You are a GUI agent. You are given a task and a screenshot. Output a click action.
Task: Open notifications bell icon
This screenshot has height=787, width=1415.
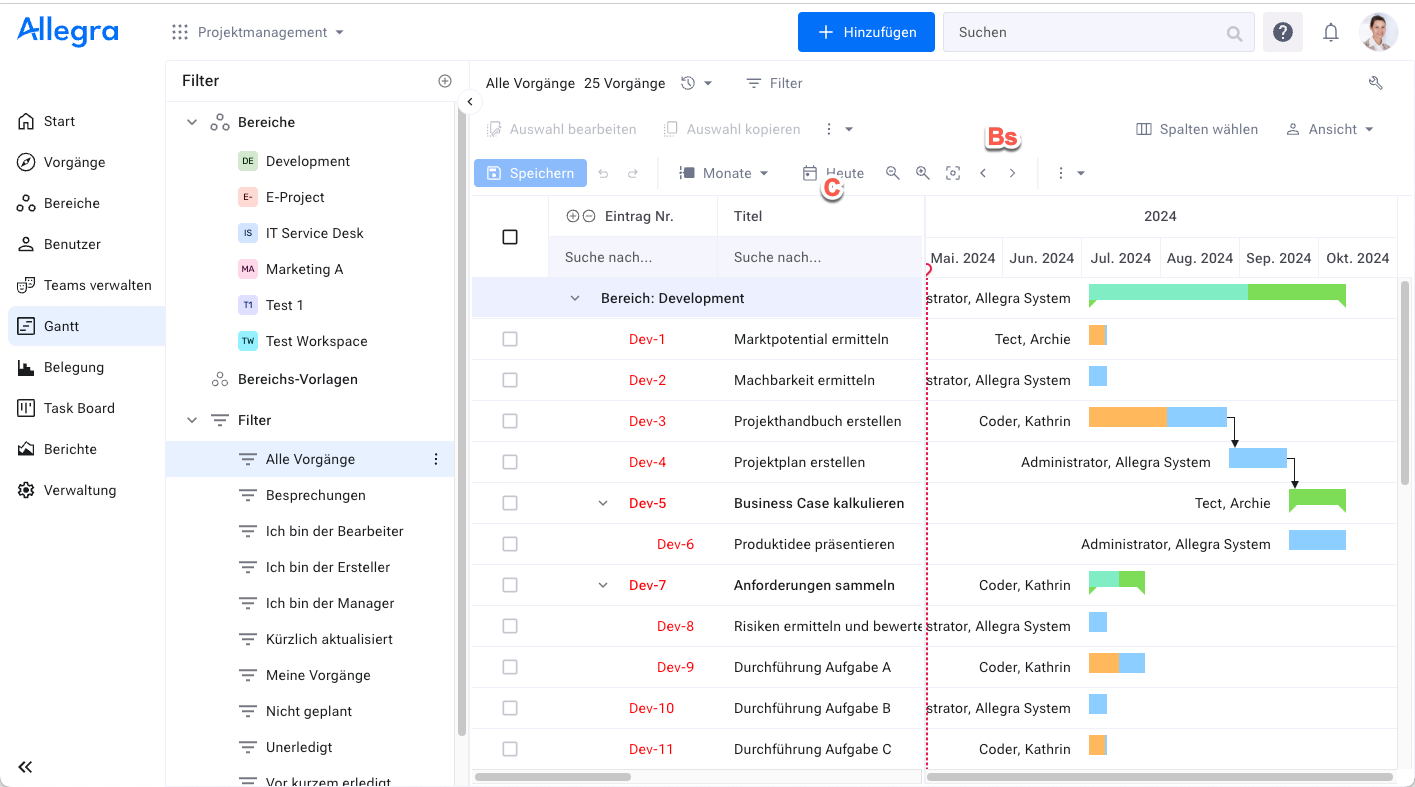pos(1330,32)
